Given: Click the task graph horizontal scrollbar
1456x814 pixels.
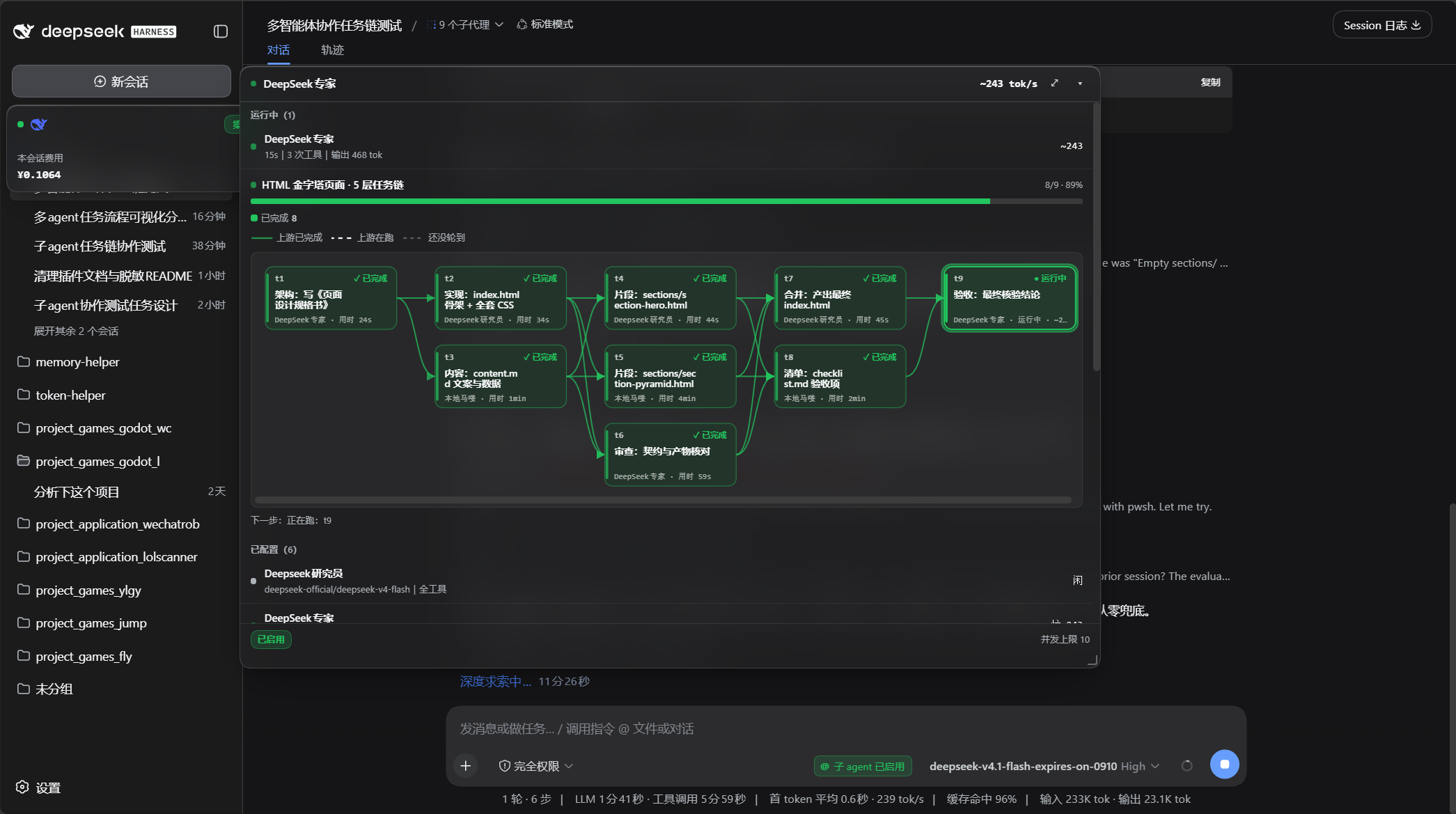Looking at the screenshot, I should coord(663,500).
